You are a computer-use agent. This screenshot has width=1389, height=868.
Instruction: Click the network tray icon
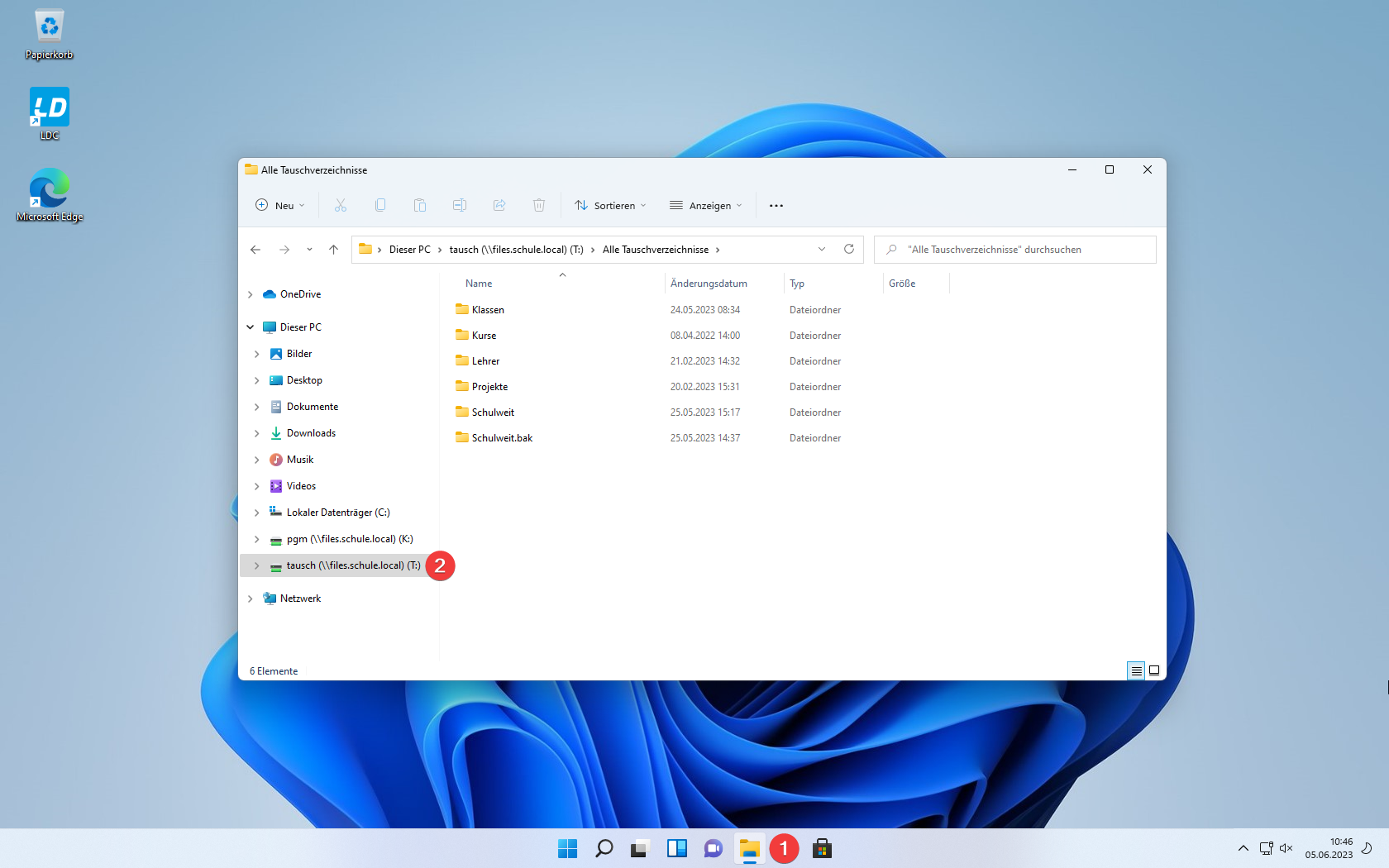click(1266, 848)
